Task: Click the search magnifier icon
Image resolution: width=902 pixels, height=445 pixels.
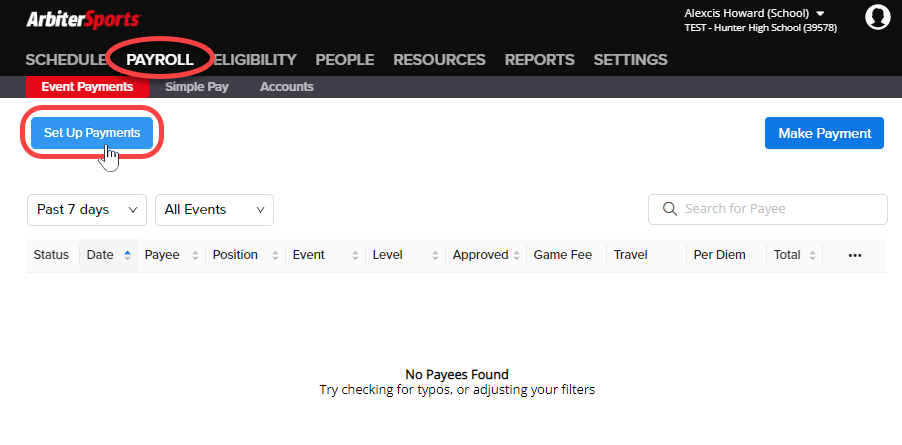Action: pyautogui.click(x=668, y=210)
